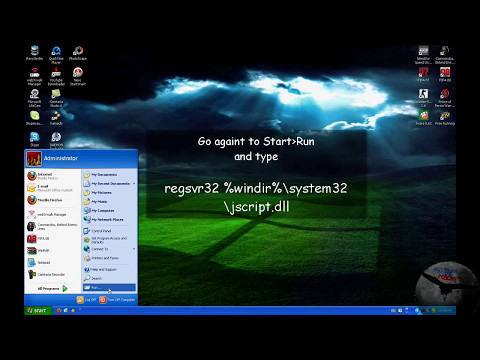Launch Camtasia Studio desktop shortcut

[x=56, y=98]
